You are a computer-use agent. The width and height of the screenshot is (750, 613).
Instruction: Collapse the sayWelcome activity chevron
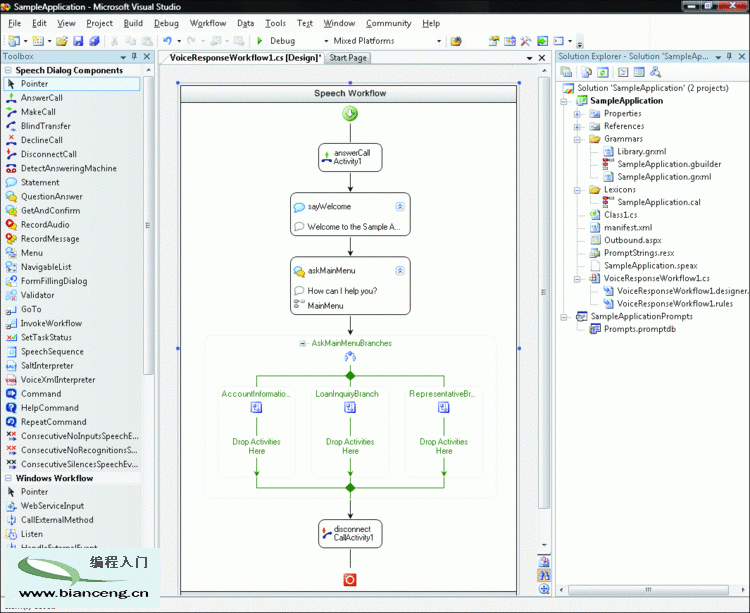coord(400,207)
